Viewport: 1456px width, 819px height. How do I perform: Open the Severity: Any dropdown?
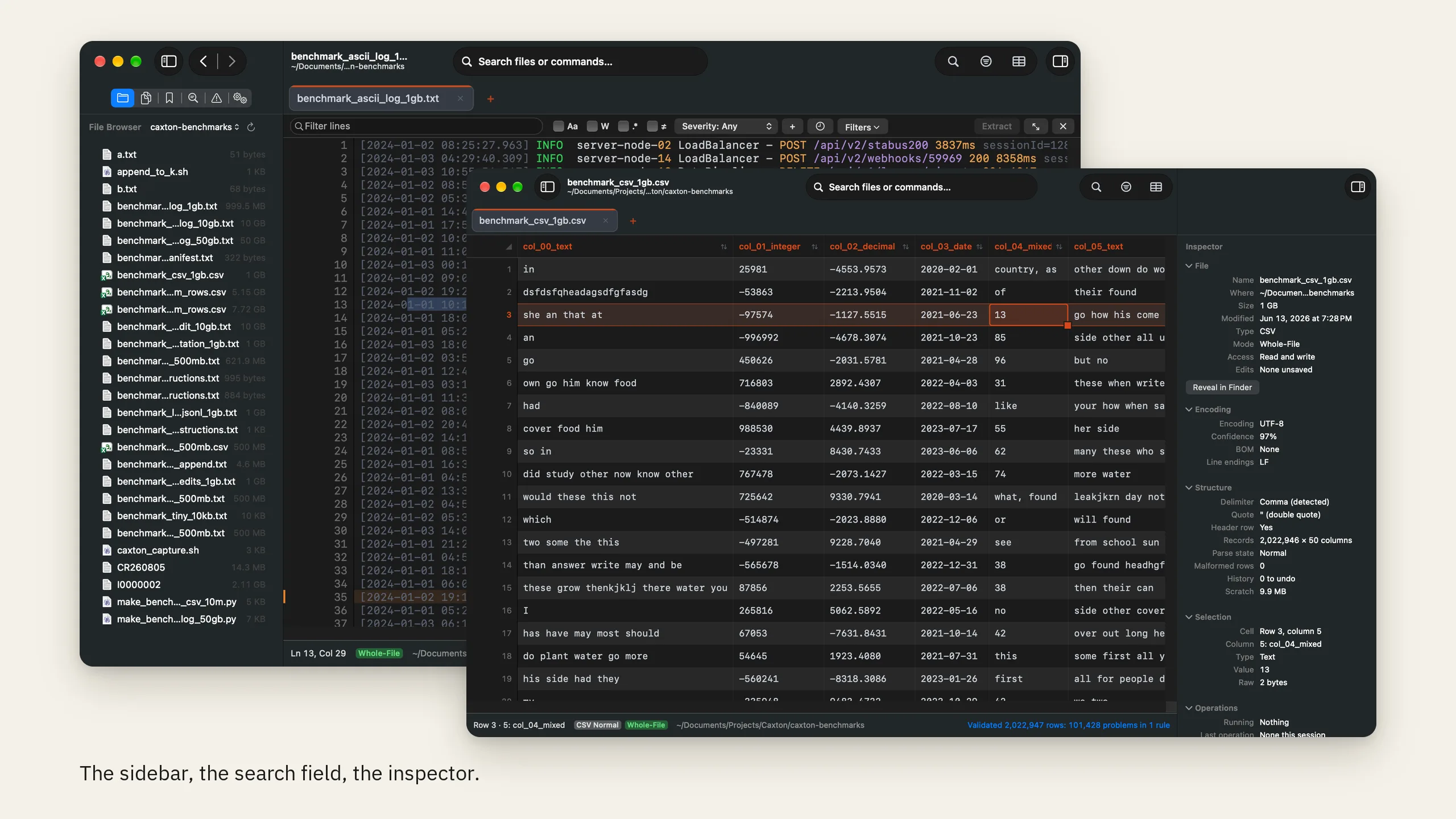click(726, 126)
